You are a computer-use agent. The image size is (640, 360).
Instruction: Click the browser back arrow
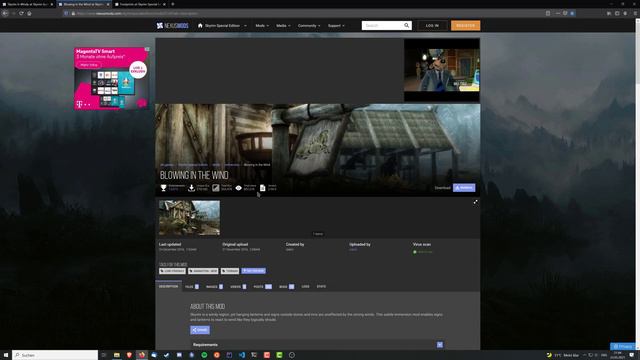click(x=5, y=13)
